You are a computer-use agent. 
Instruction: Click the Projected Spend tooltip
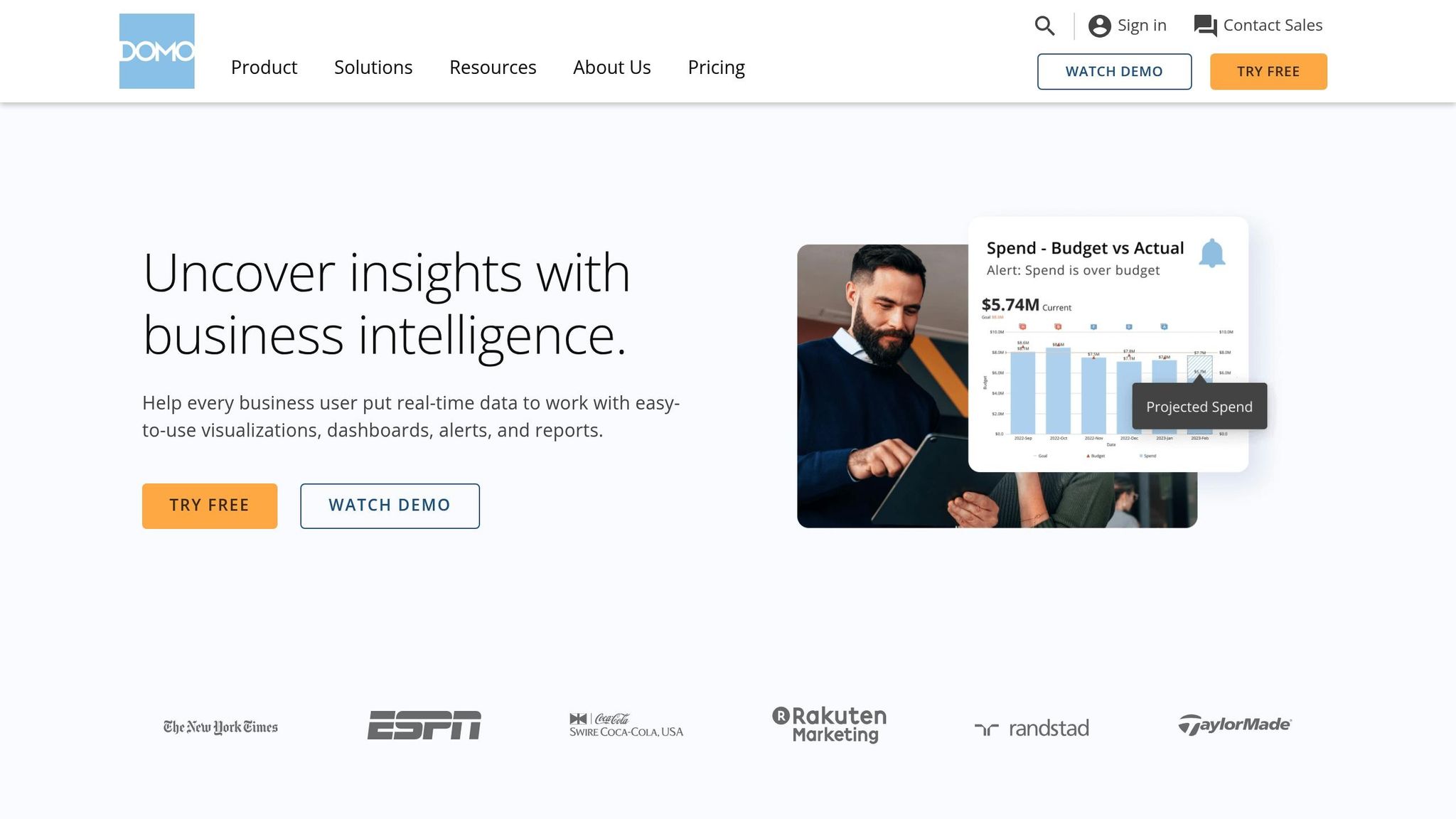coord(1199,406)
